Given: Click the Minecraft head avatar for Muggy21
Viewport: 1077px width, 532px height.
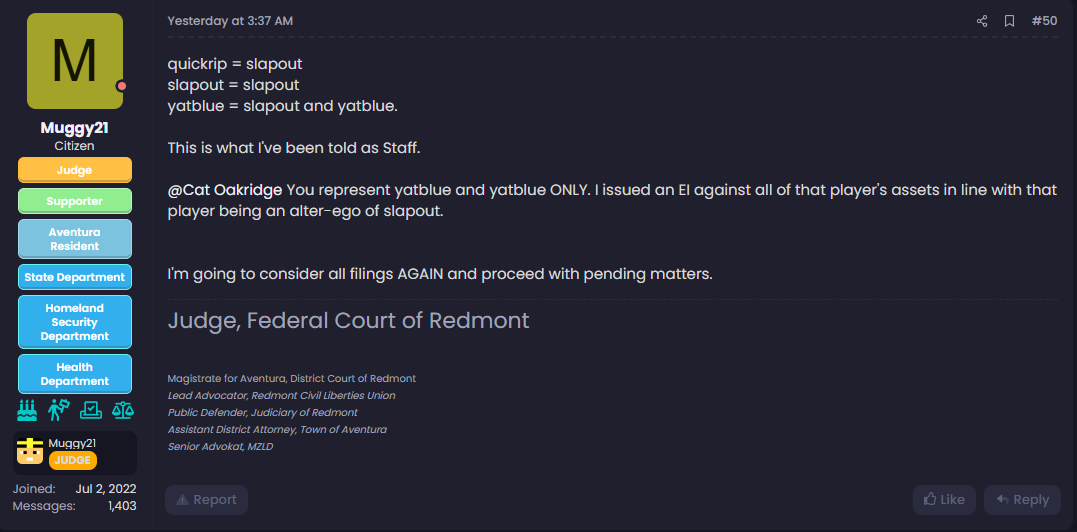Looking at the screenshot, I should (30, 451).
